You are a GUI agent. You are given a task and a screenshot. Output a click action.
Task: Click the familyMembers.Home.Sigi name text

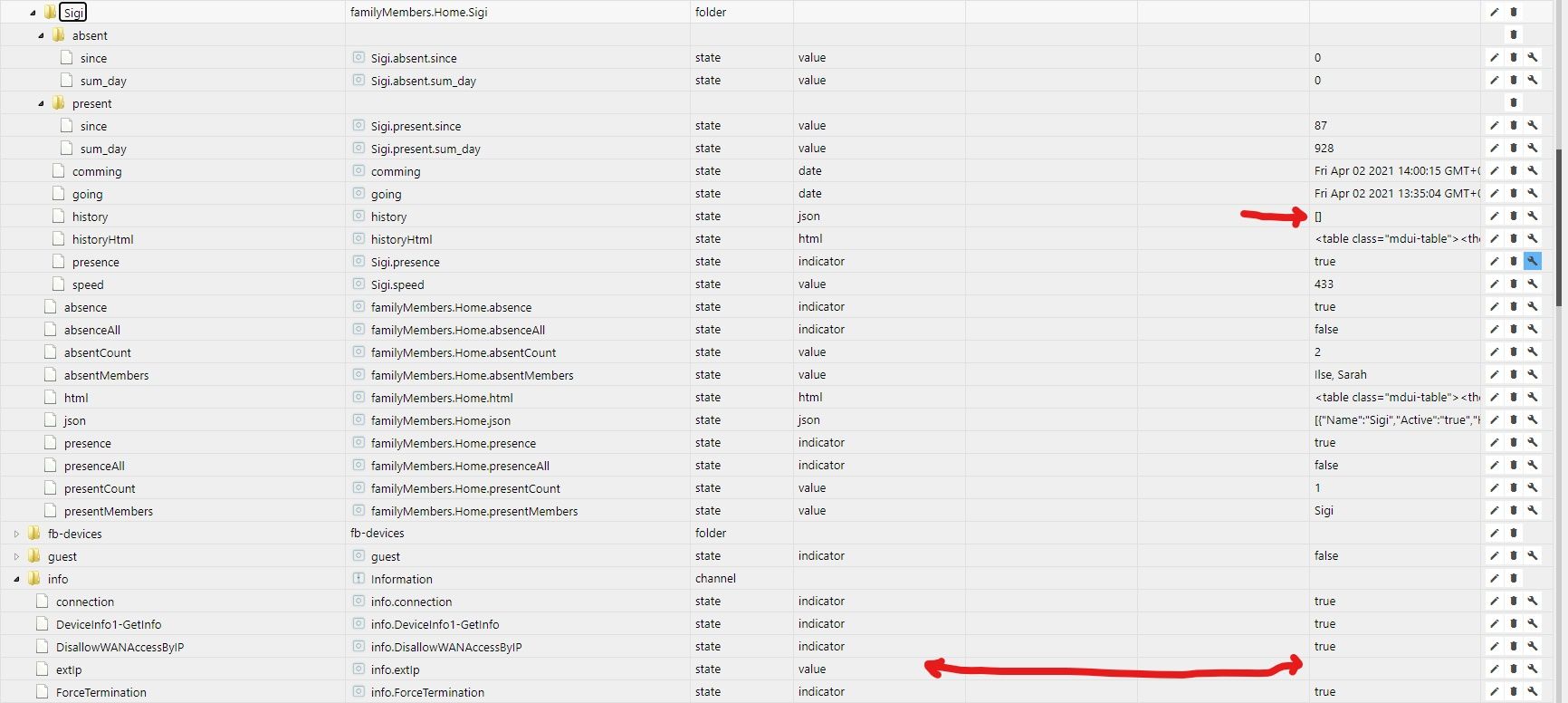tap(418, 13)
